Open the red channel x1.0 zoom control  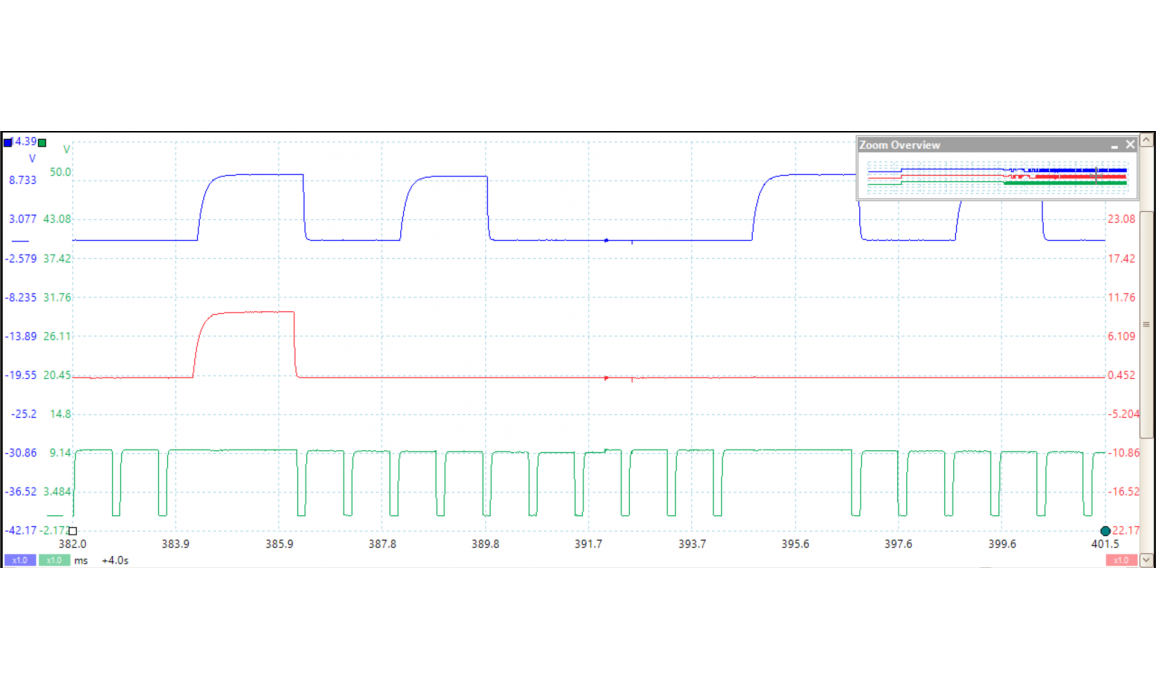coord(1120,561)
